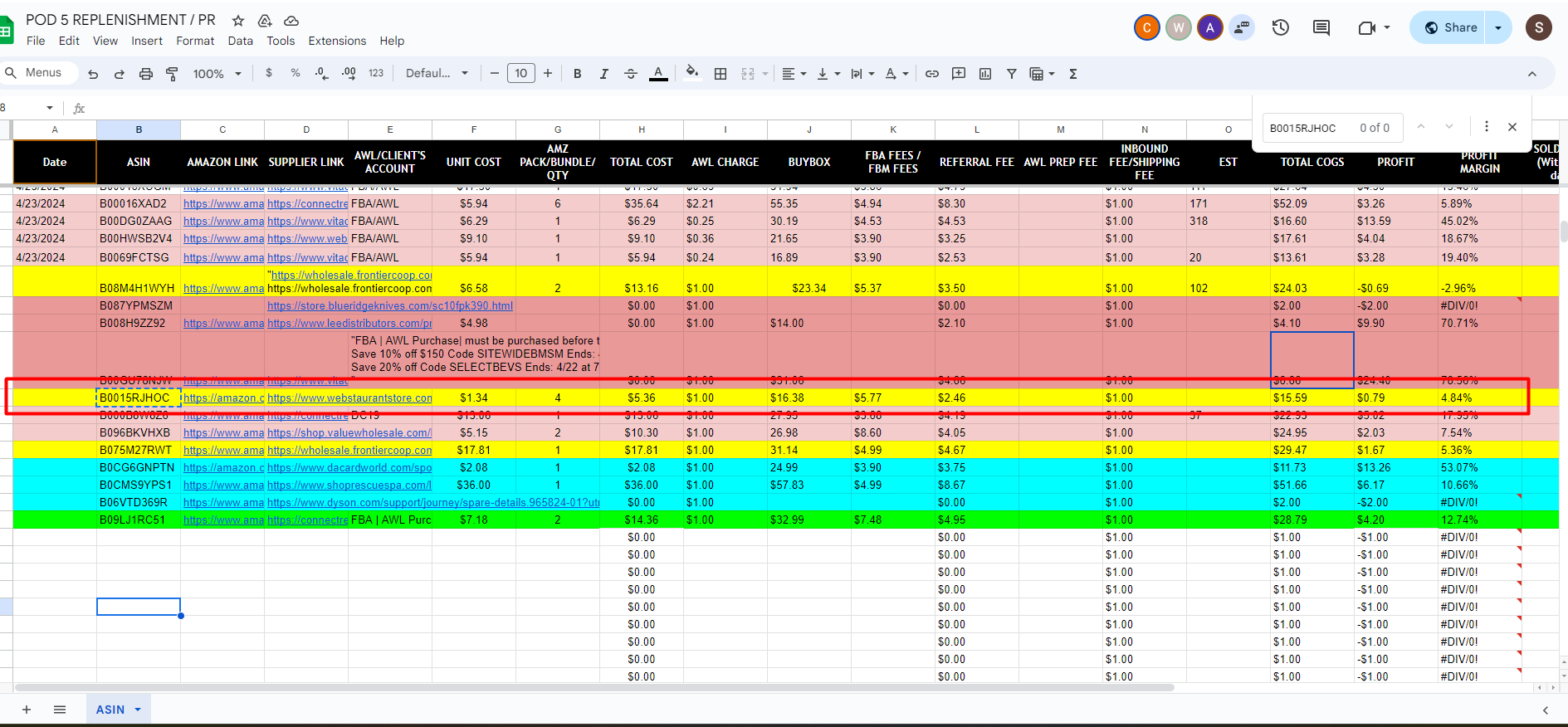This screenshot has width=1568, height=727.
Task: Click the Undo arrow icon
Action: [93, 74]
